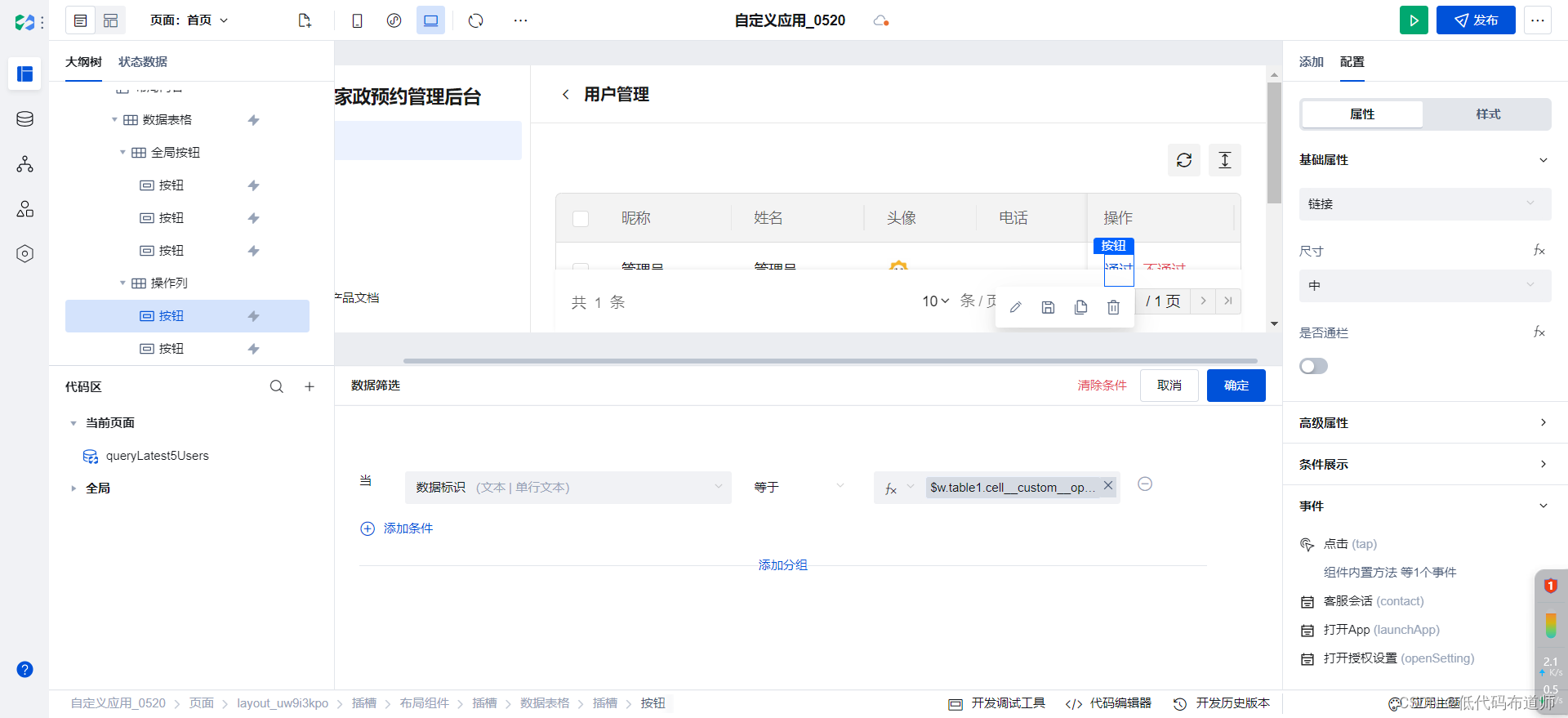The image size is (1568, 718).
Task: Select the 属性 segment tab
Action: pos(1362,114)
